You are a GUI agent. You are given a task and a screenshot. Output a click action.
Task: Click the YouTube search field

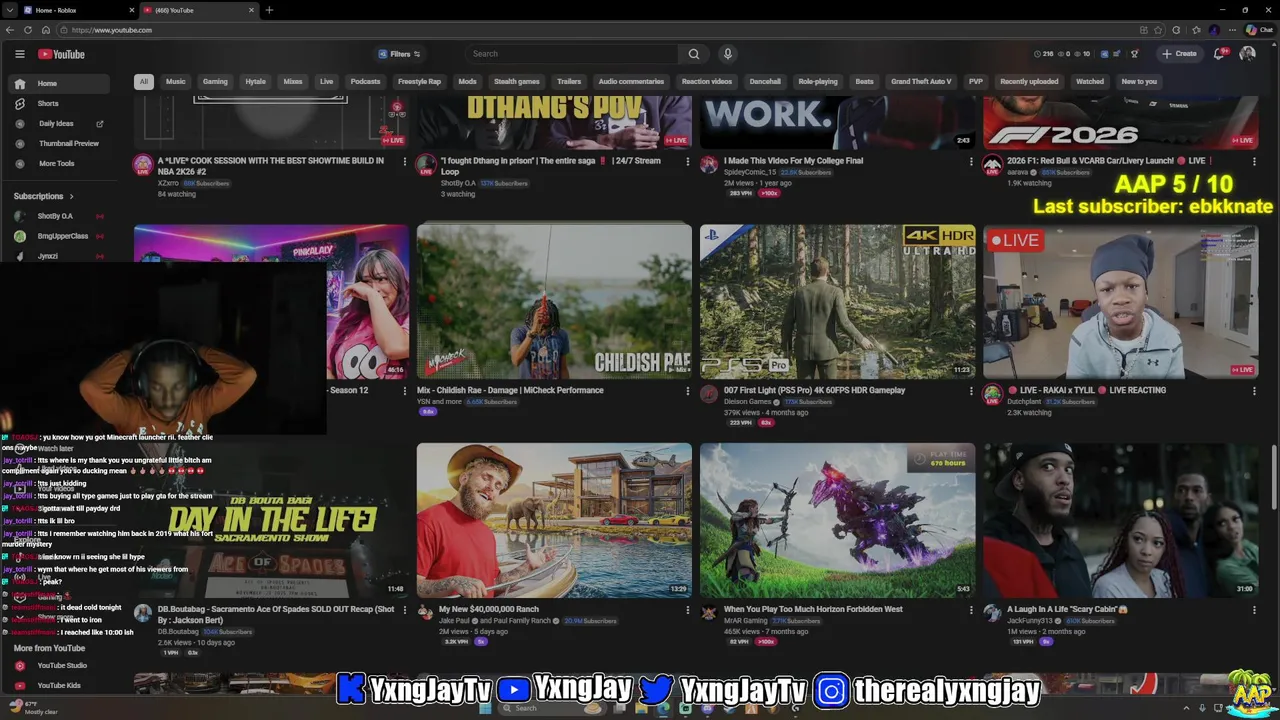(x=571, y=54)
